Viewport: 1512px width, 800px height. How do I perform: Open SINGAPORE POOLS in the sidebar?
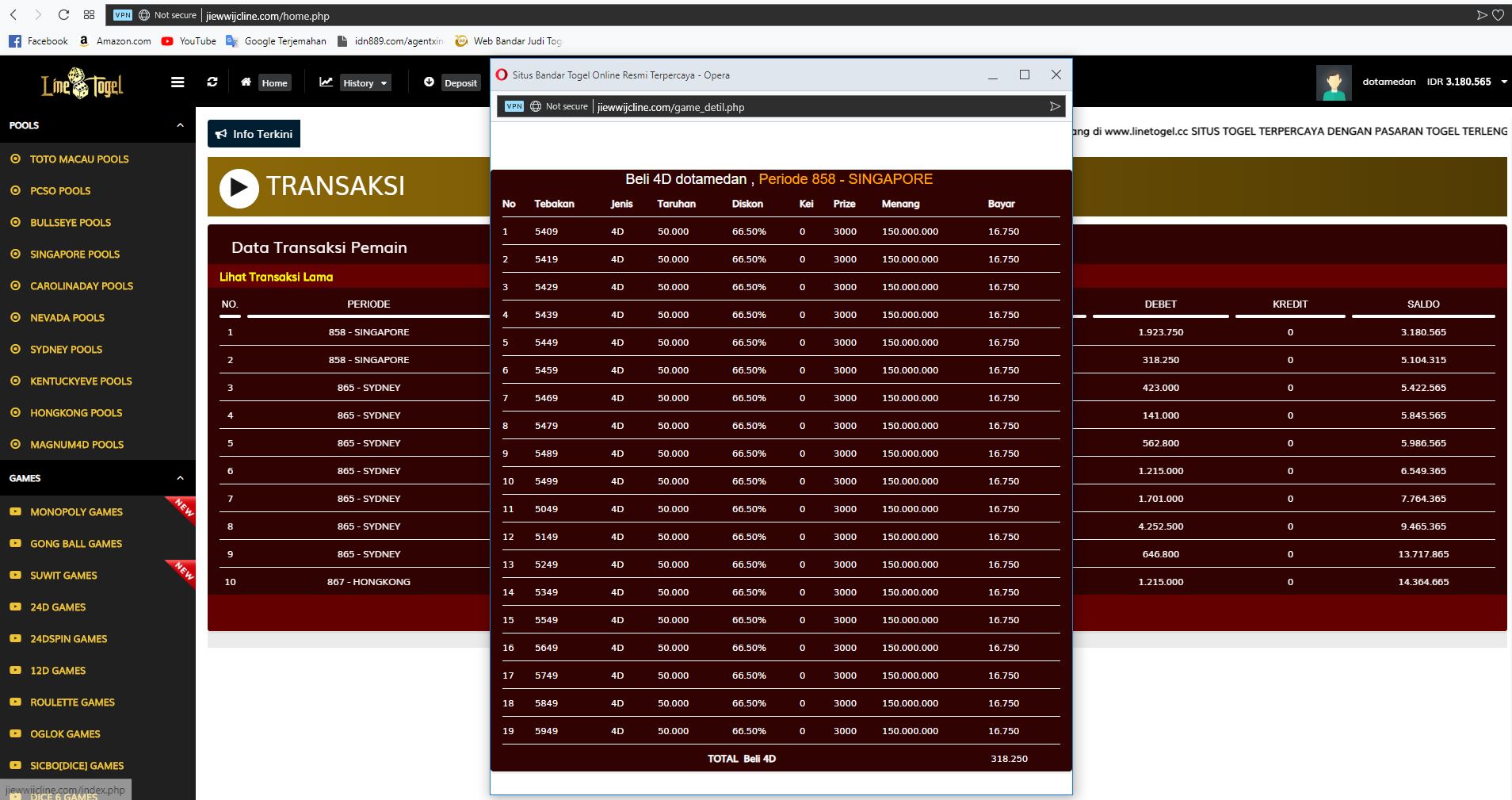pyautogui.click(x=74, y=255)
